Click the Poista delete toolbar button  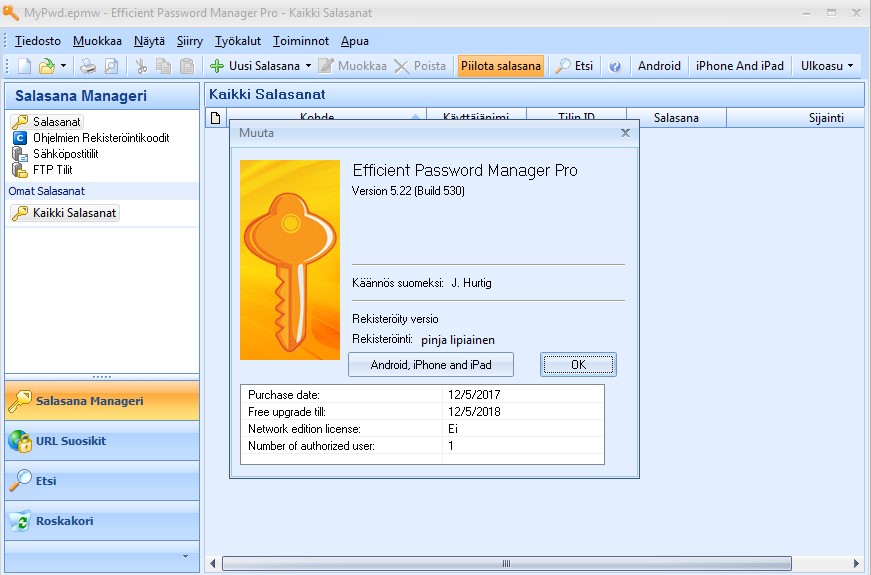[x=420, y=66]
